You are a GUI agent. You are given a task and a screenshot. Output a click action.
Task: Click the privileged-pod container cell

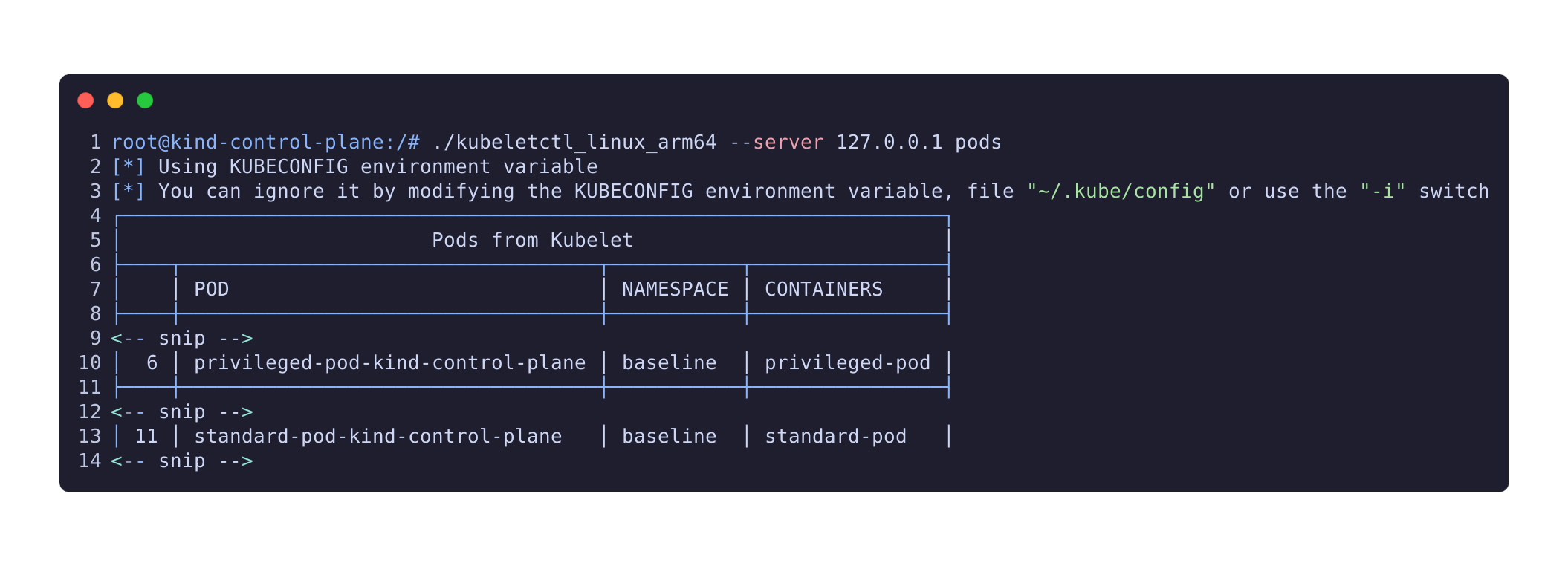click(x=847, y=362)
